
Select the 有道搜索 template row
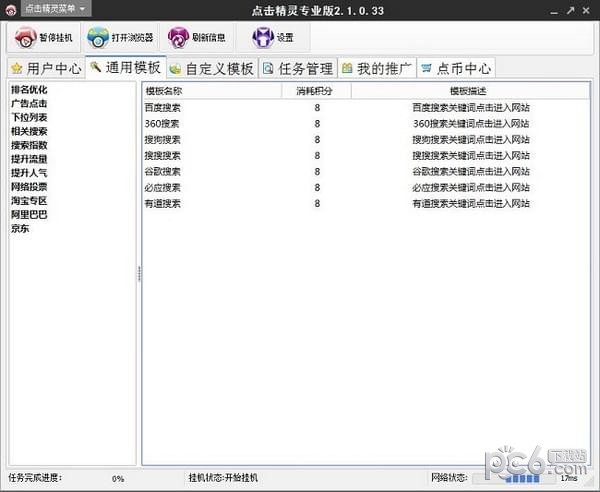[x=366, y=204]
